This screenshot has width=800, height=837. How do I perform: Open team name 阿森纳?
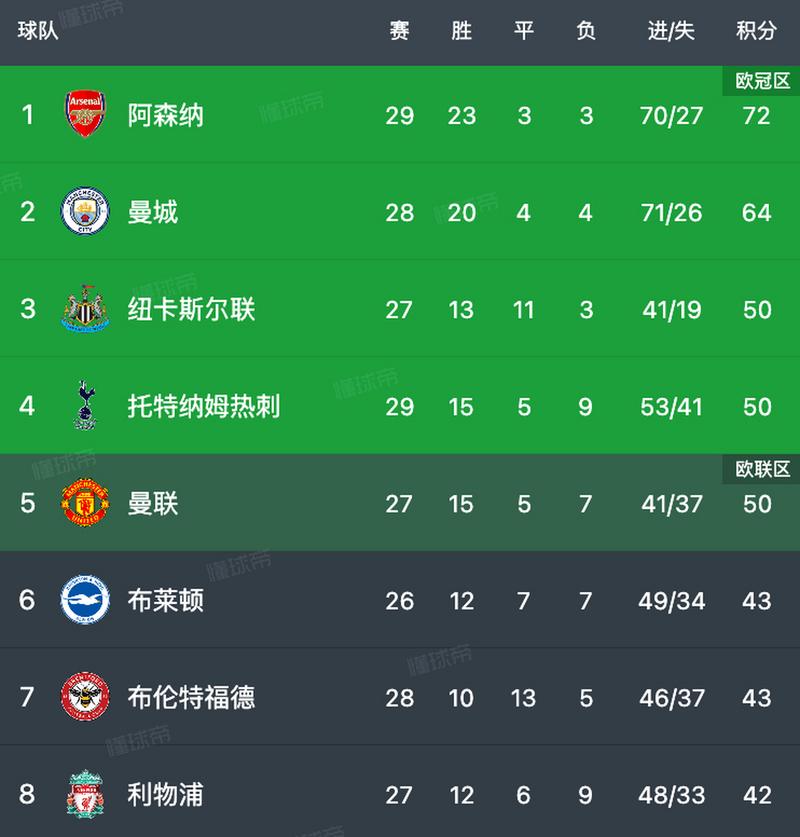tap(165, 115)
